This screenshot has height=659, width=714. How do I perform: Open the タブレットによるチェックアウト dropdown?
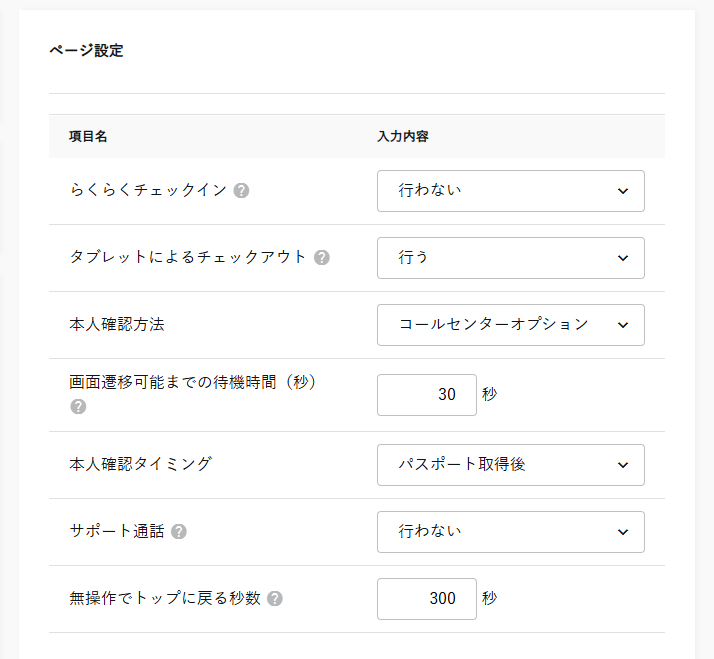pyautogui.click(x=510, y=258)
